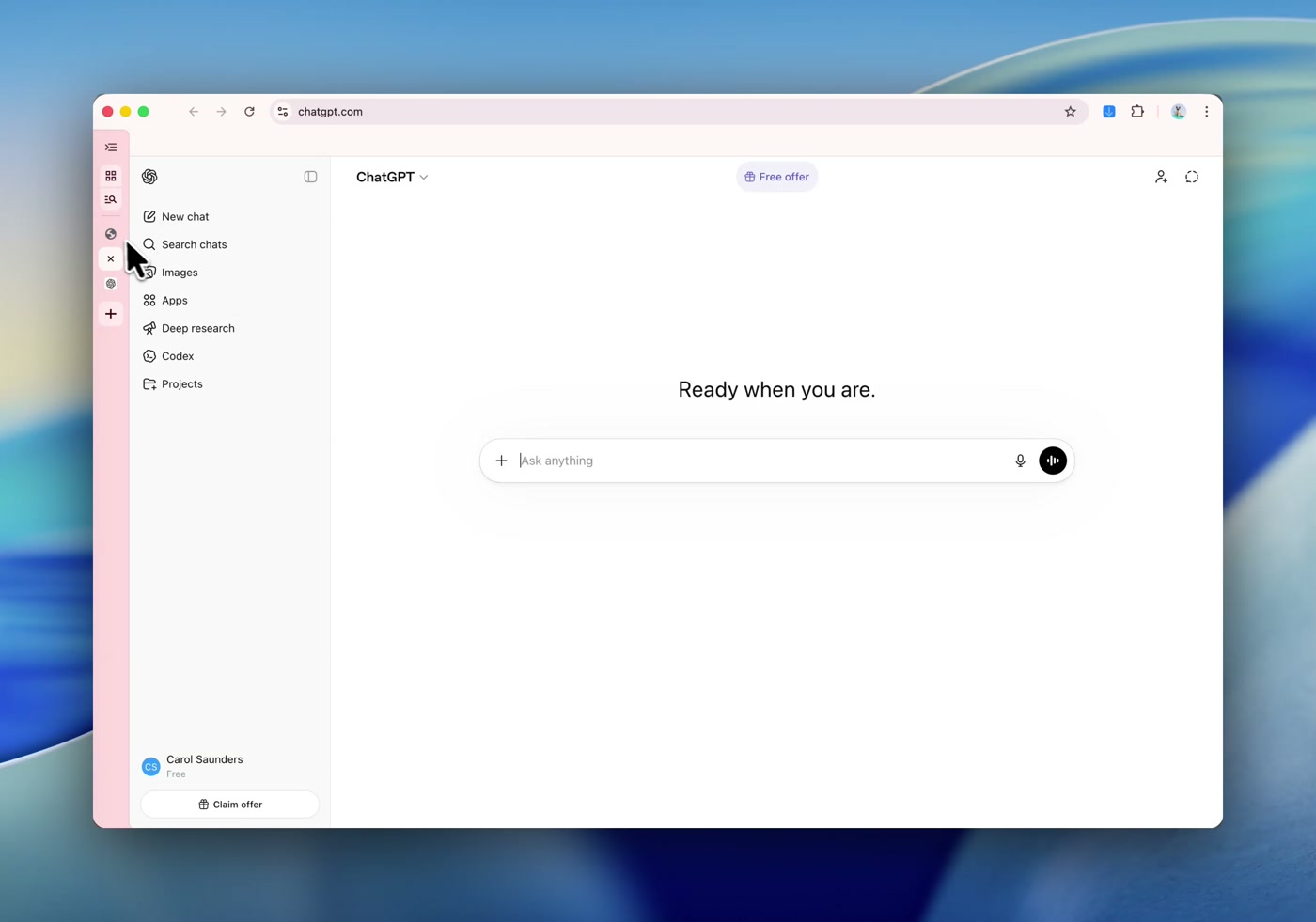The height and width of the screenshot is (922, 1316).
Task: Open the Carol Saunders account menu
Action: click(x=204, y=766)
